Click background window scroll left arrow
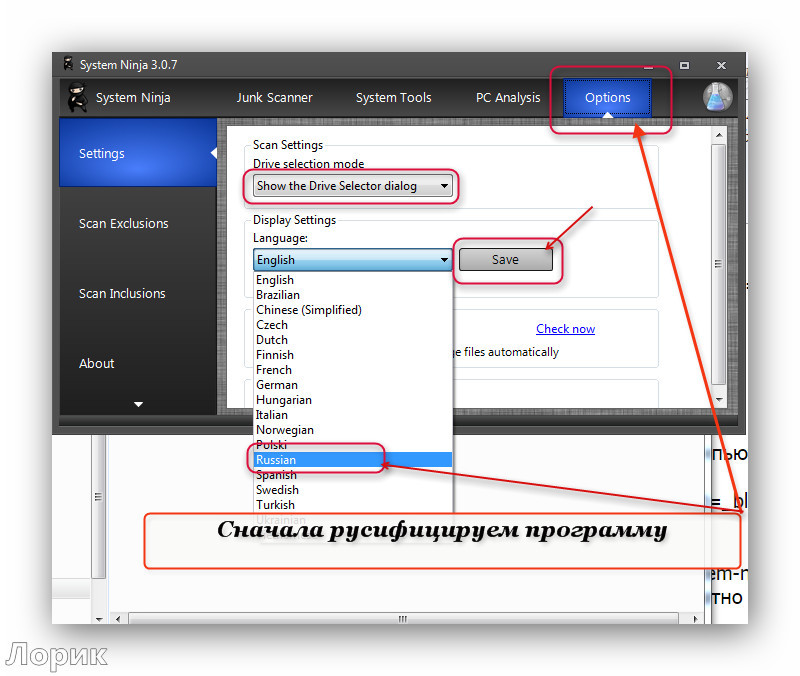The width and height of the screenshot is (800, 676). [x=118, y=619]
